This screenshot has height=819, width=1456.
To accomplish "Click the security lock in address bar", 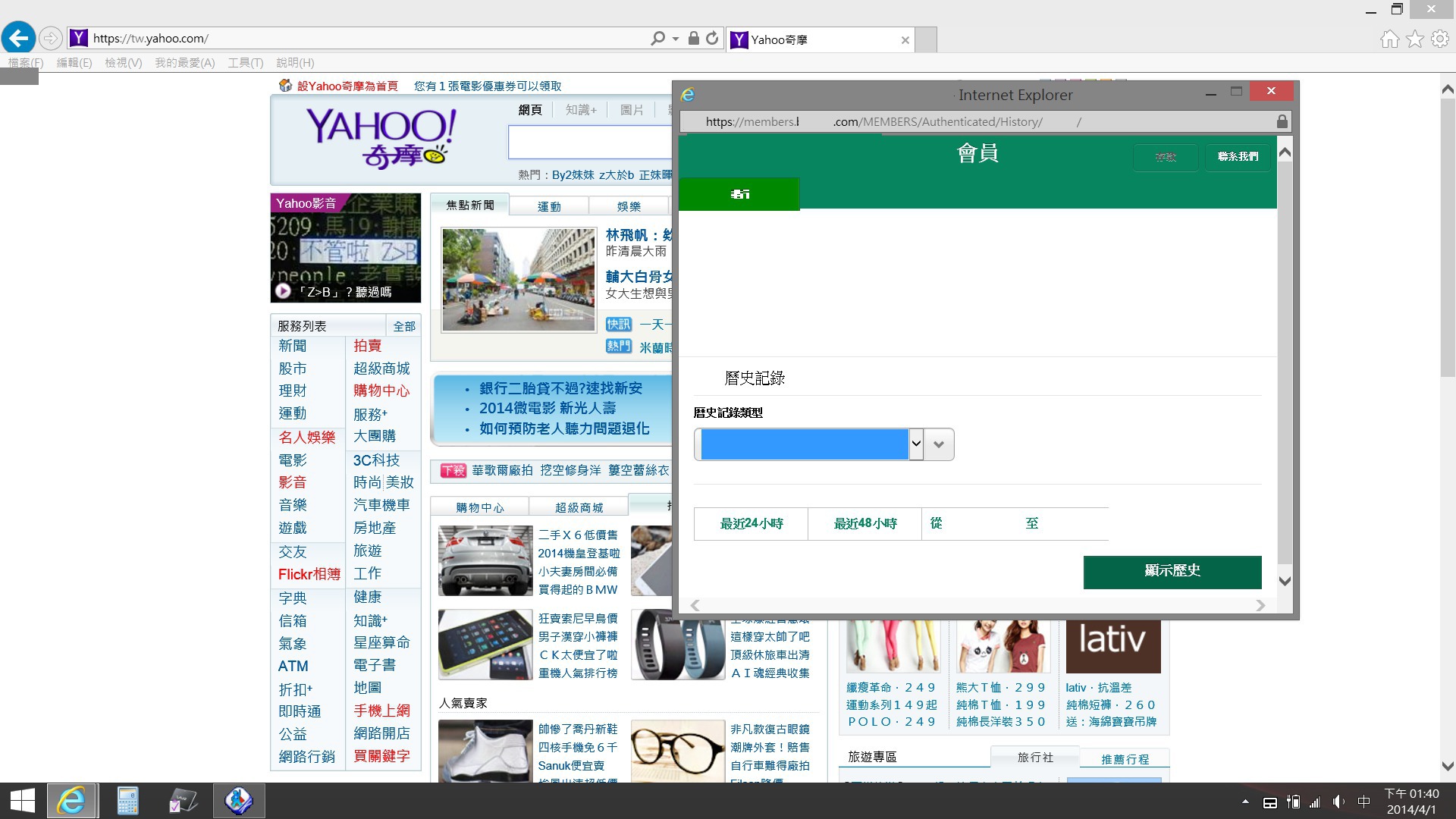I will (693, 38).
